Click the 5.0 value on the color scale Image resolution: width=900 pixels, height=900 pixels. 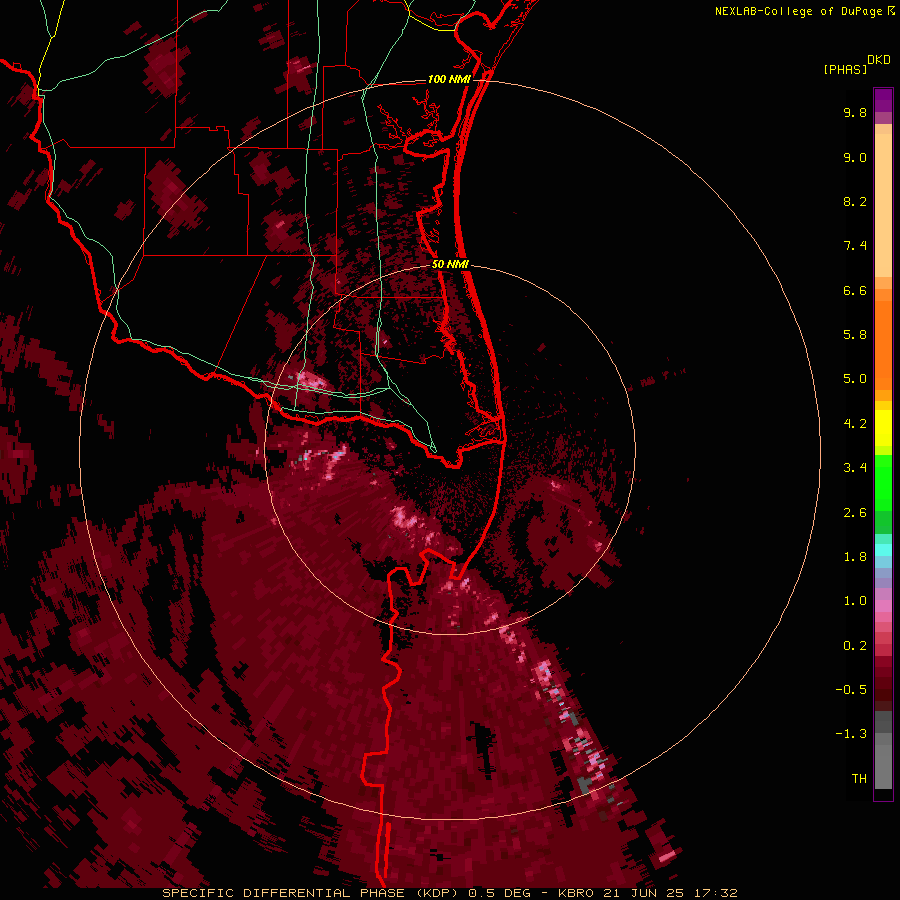tap(855, 379)
